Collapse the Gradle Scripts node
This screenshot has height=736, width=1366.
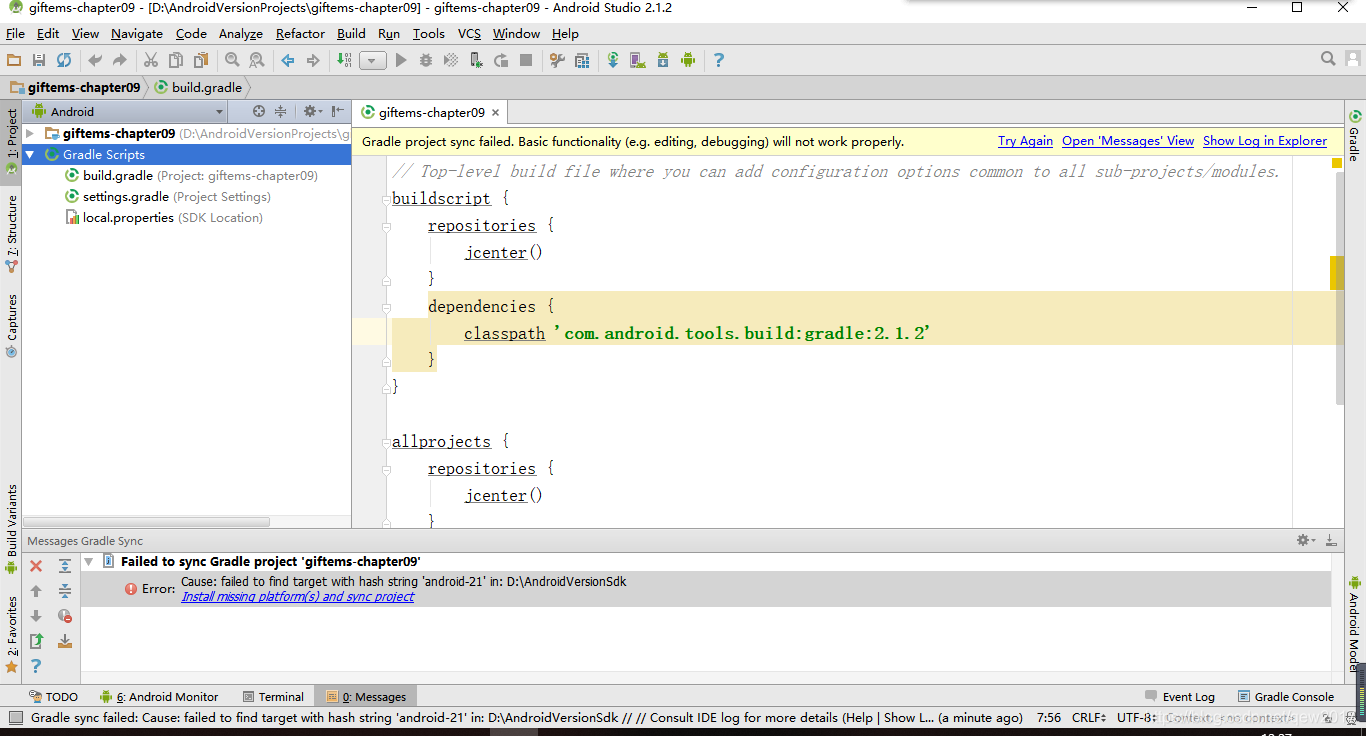point(30,154)
